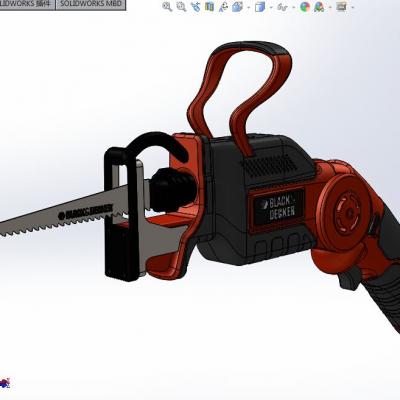Expand the View Settings dropdown arrow
Screen dimensions: 400x400
pyautogui.click(x=352, y=7)
